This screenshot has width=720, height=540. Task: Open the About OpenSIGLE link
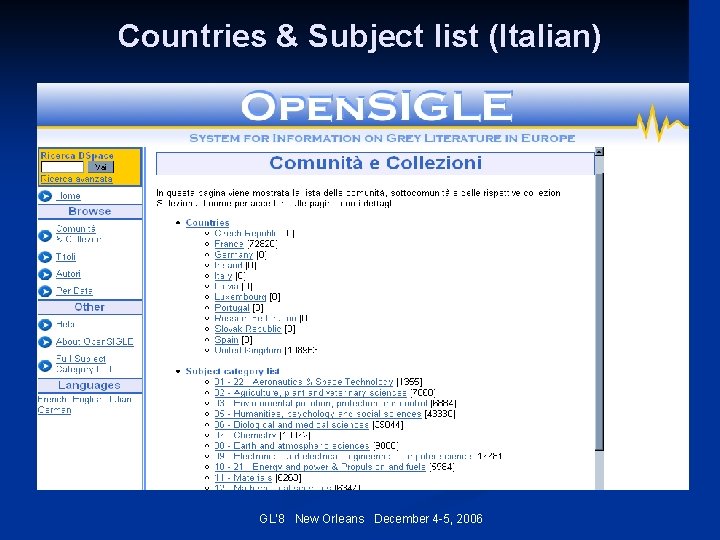95,342
